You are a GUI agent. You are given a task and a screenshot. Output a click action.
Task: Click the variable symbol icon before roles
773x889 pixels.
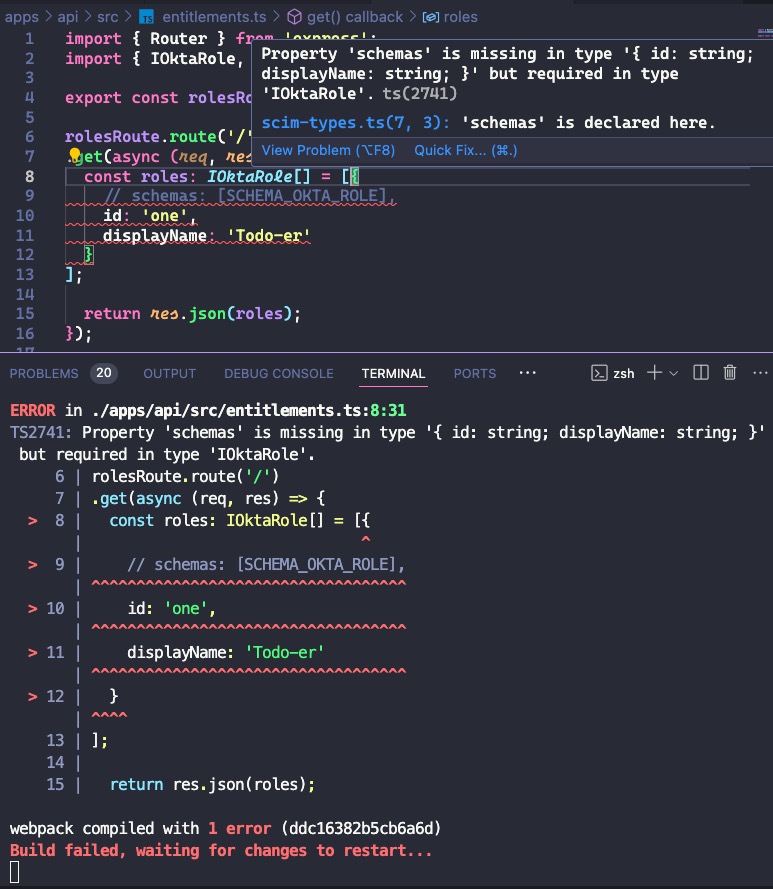pyautogui.click(x=430, y=18)
